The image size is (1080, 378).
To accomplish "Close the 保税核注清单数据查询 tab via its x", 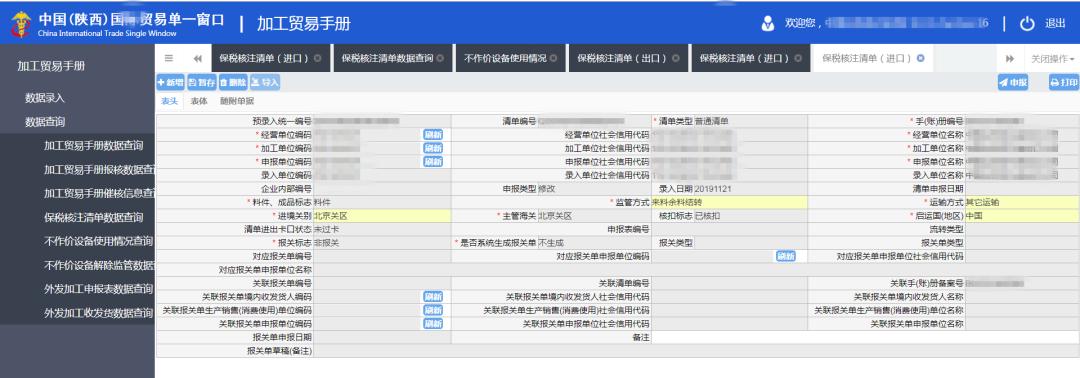I will pyautogui.click(x=439, y=59).
